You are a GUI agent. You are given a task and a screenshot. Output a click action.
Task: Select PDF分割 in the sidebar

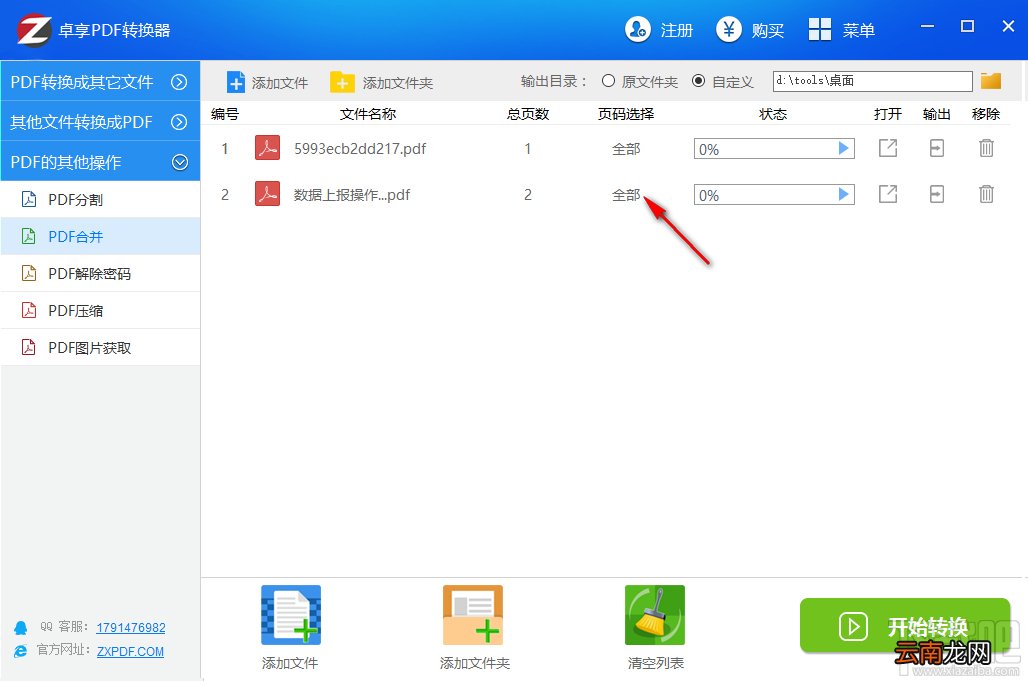click(x=100, y=199)
